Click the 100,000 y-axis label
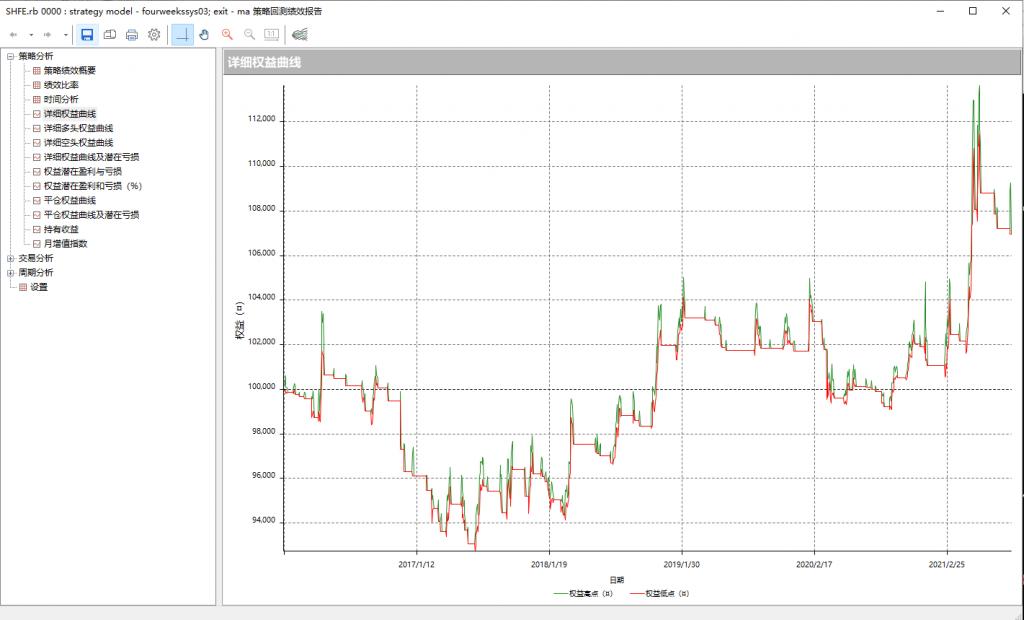The height and width of the screenshot is (620, 1024). 261,388
